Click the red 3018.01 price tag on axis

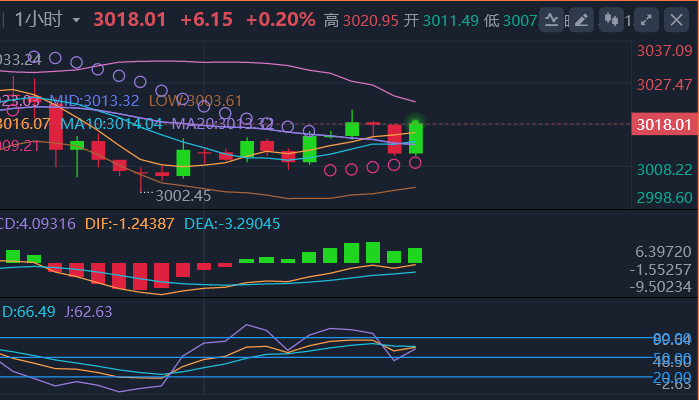[x=664, y=124]
